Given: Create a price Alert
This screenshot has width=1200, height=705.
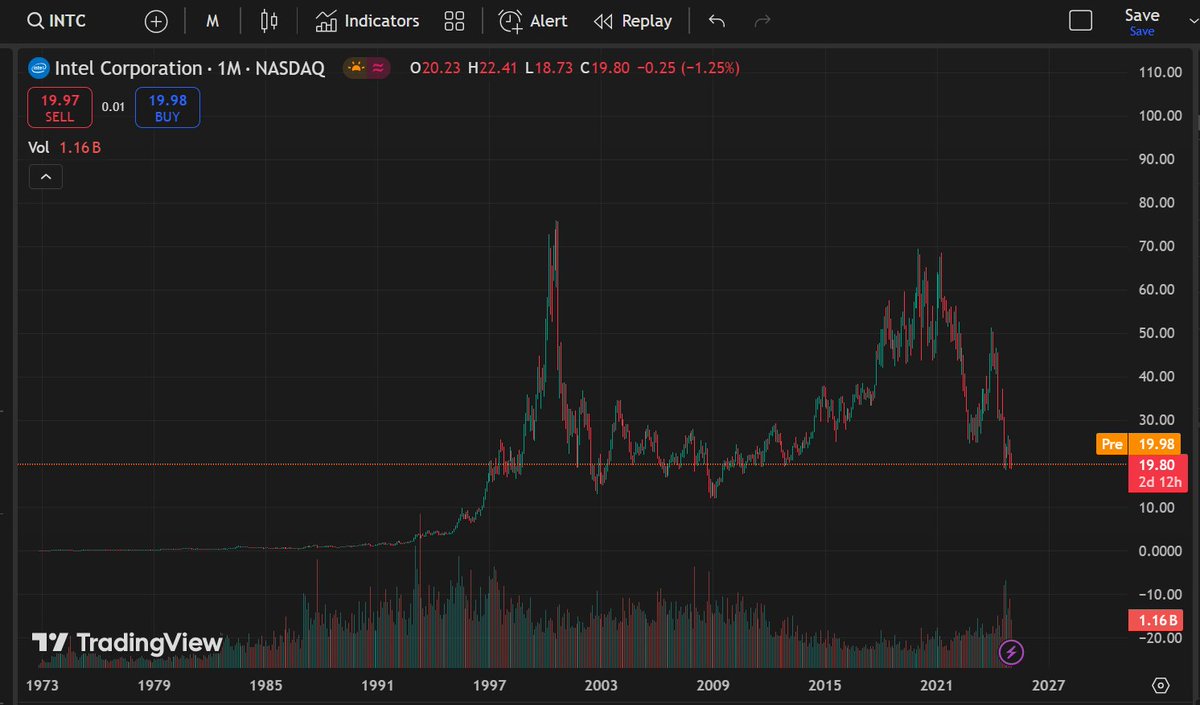Looking at the screenshot, I should [533, 21].
